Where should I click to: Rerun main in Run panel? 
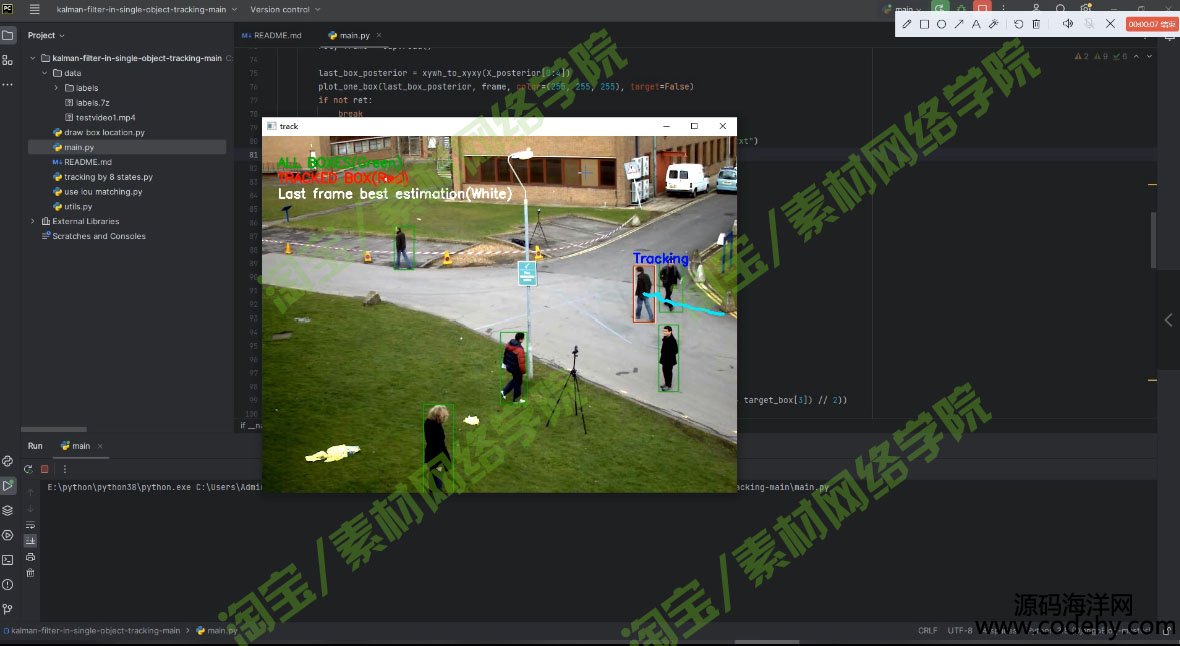(28, 468)
